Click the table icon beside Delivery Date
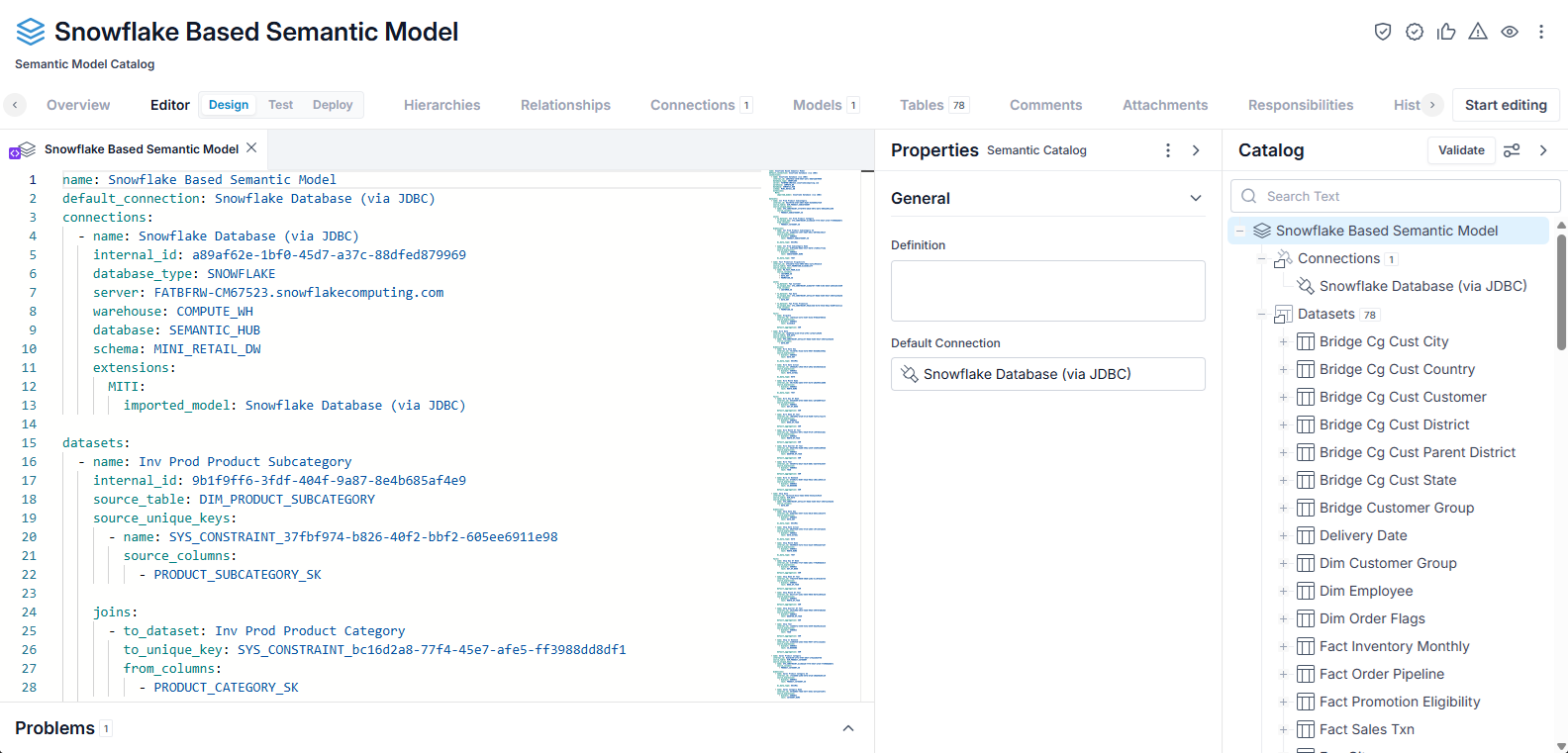 (1306, 535)
